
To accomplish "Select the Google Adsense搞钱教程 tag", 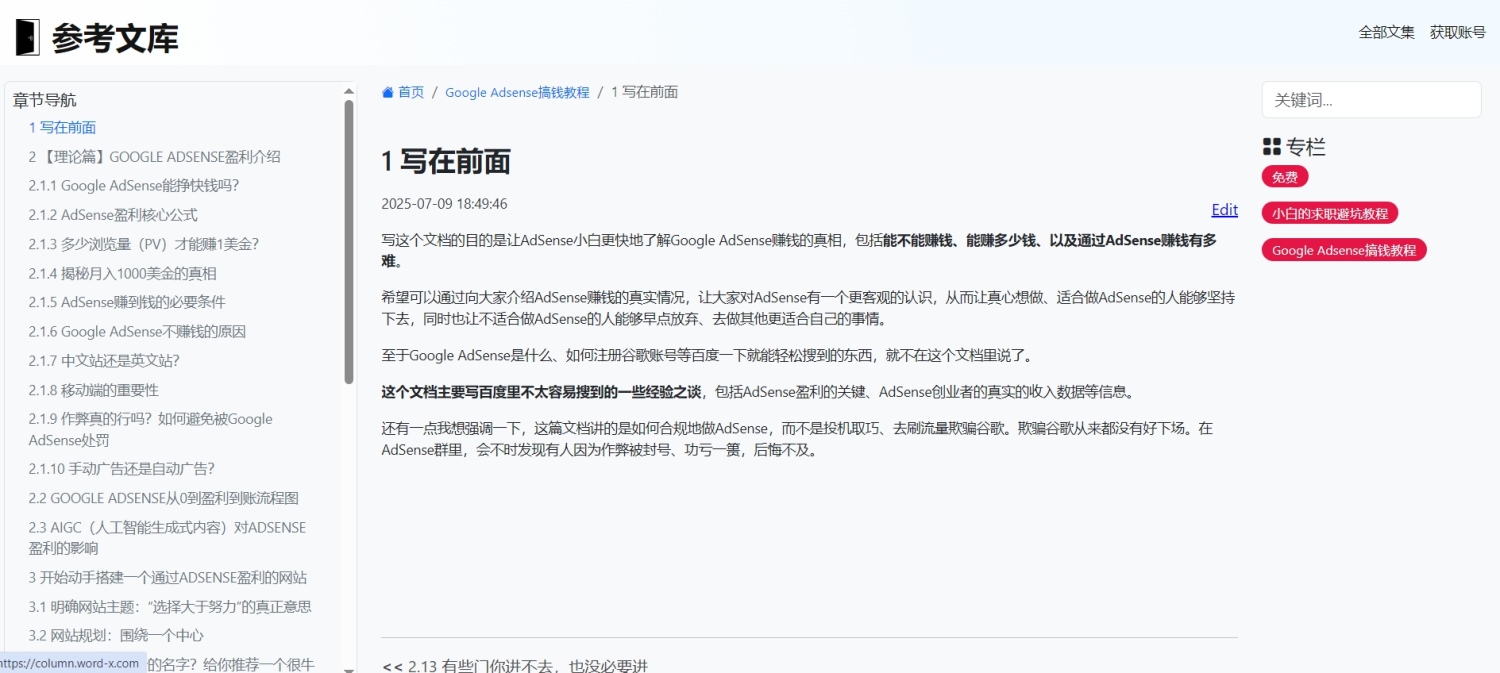I will (1344, 250).
